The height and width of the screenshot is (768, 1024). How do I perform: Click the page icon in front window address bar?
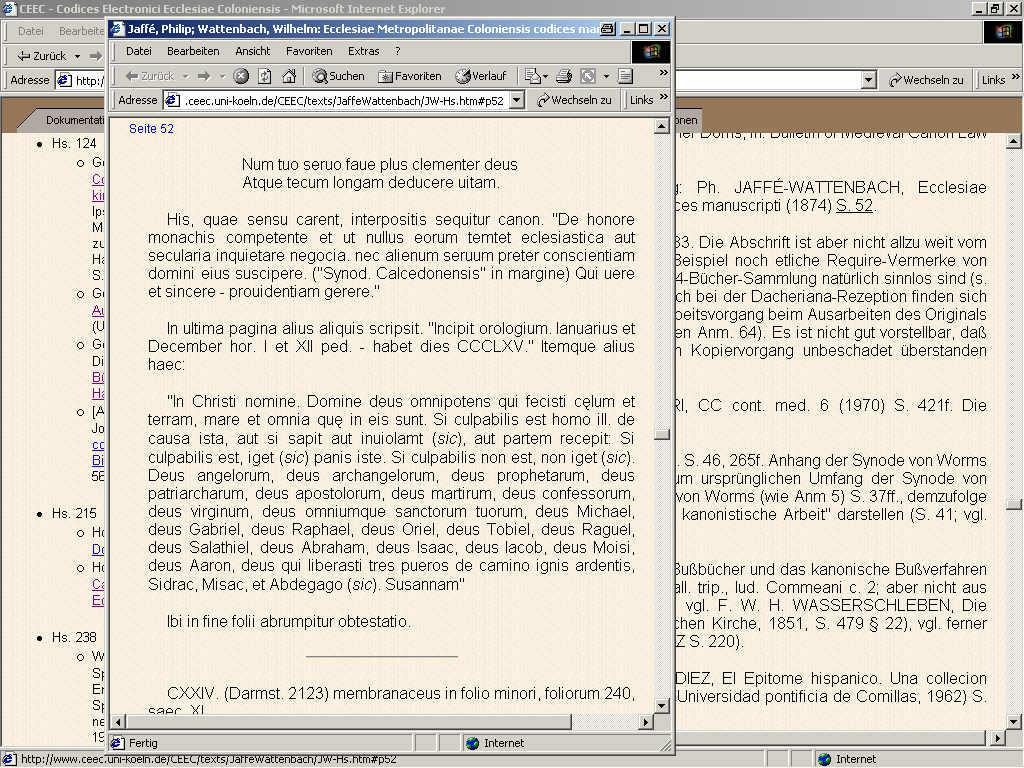[x=172, y=101]
